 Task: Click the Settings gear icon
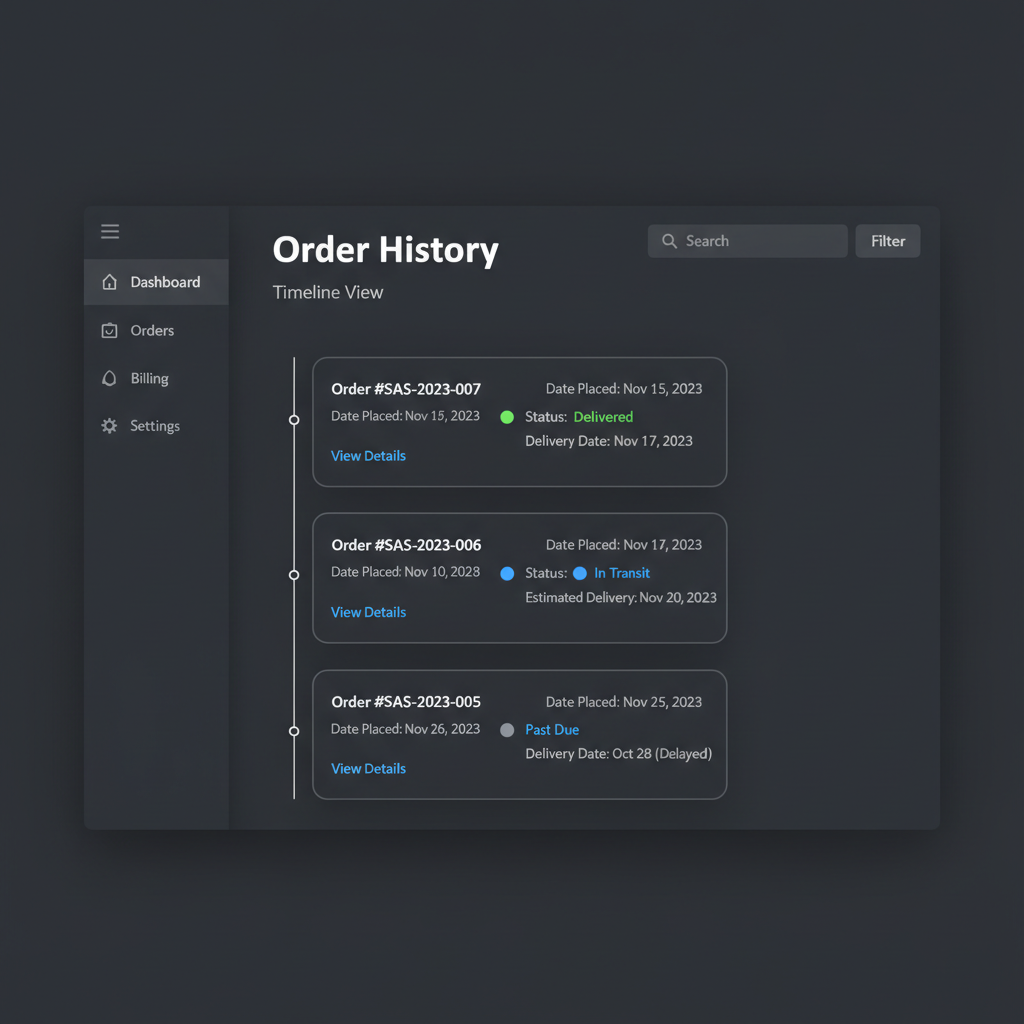click(109, 426)
